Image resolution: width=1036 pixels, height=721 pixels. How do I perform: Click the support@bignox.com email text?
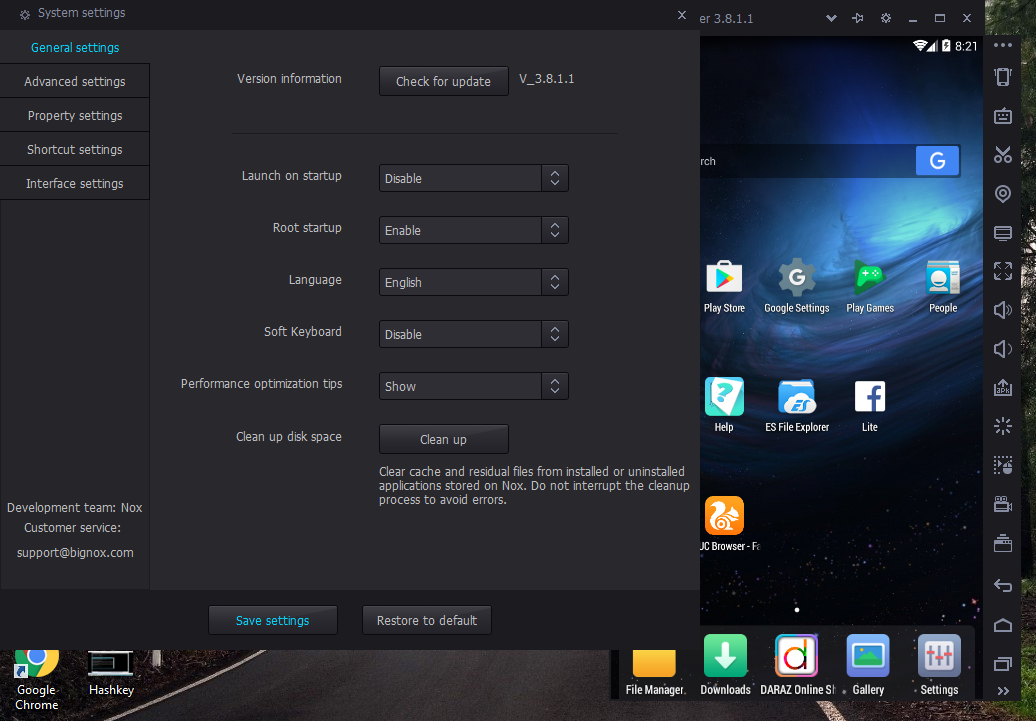75,552
